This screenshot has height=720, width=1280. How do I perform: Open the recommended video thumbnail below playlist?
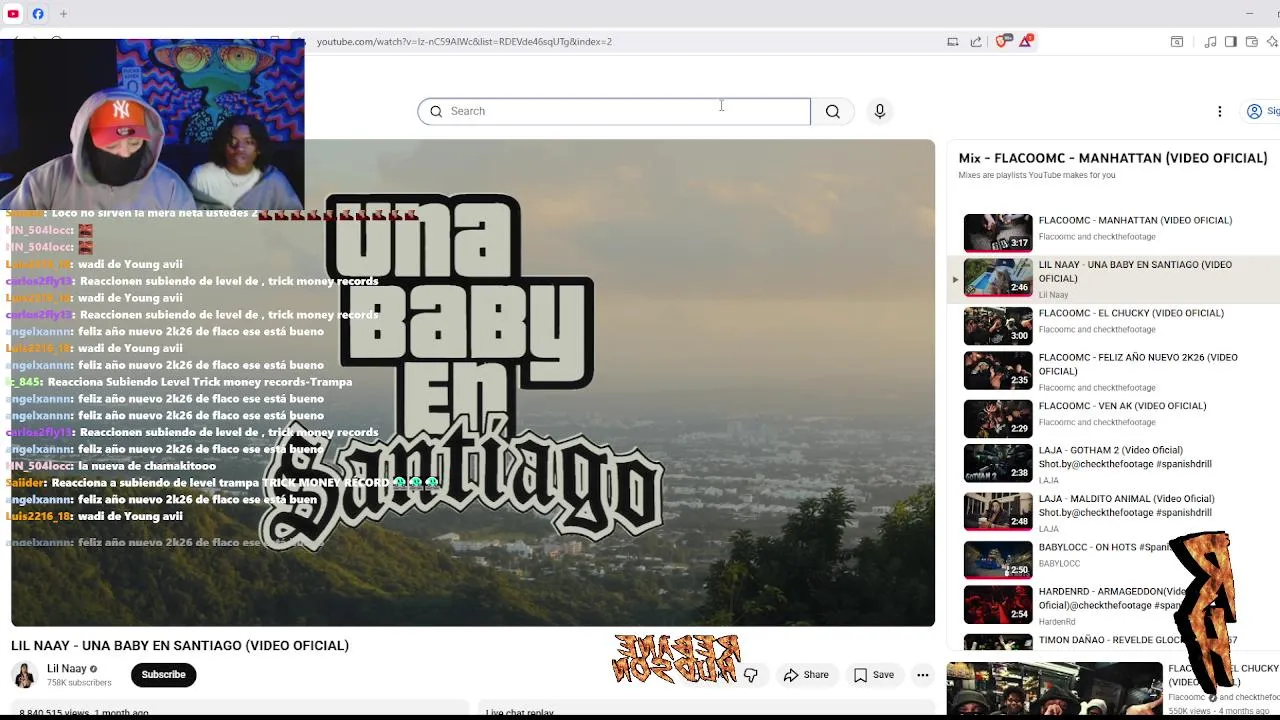1054,689
